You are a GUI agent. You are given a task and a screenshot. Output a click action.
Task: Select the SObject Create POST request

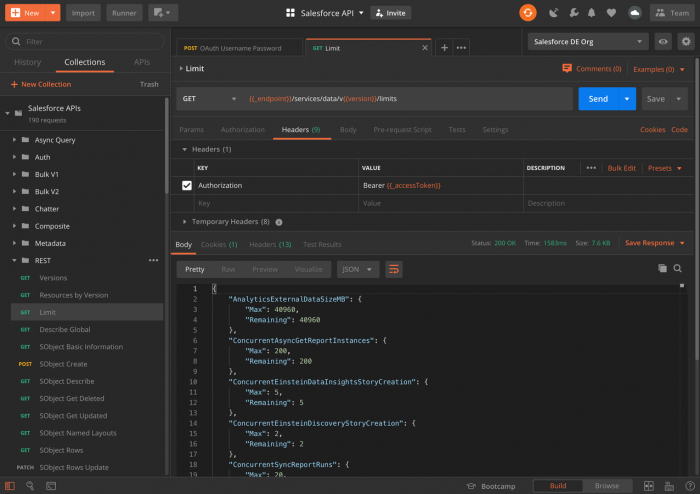[x=87, y=364]
